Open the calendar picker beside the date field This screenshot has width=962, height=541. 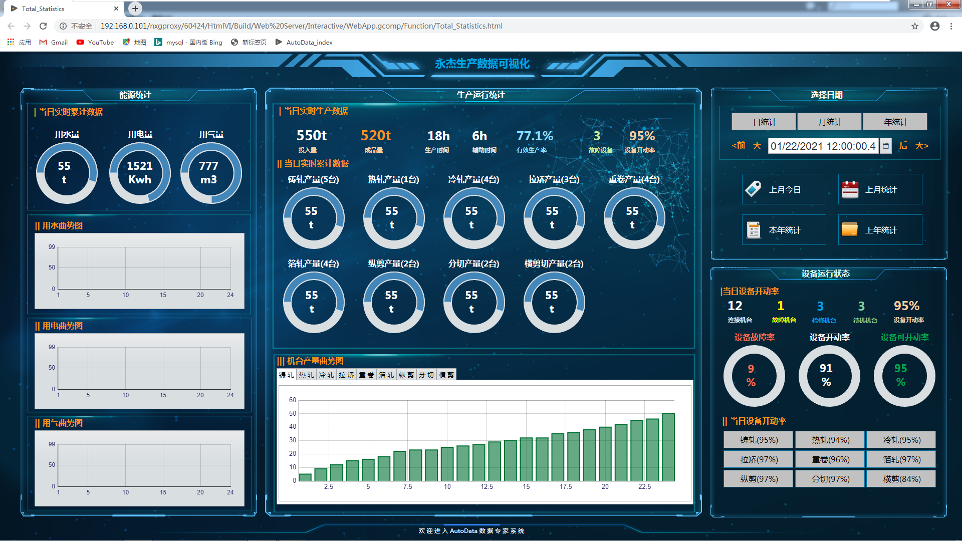tap(886, 146)
